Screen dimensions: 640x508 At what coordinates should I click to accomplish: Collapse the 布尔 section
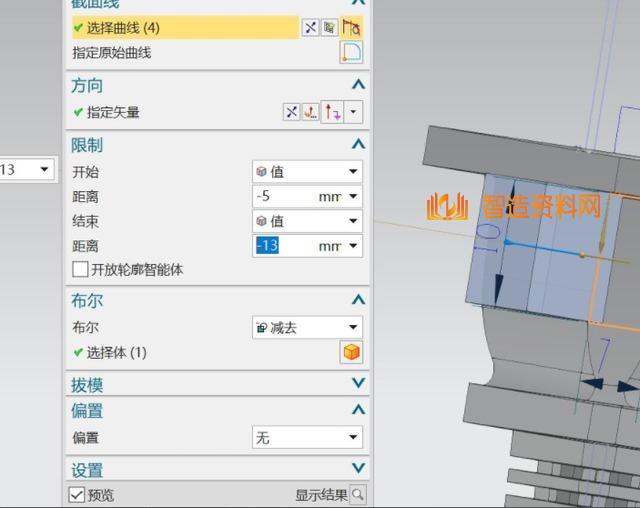point(358,300)
